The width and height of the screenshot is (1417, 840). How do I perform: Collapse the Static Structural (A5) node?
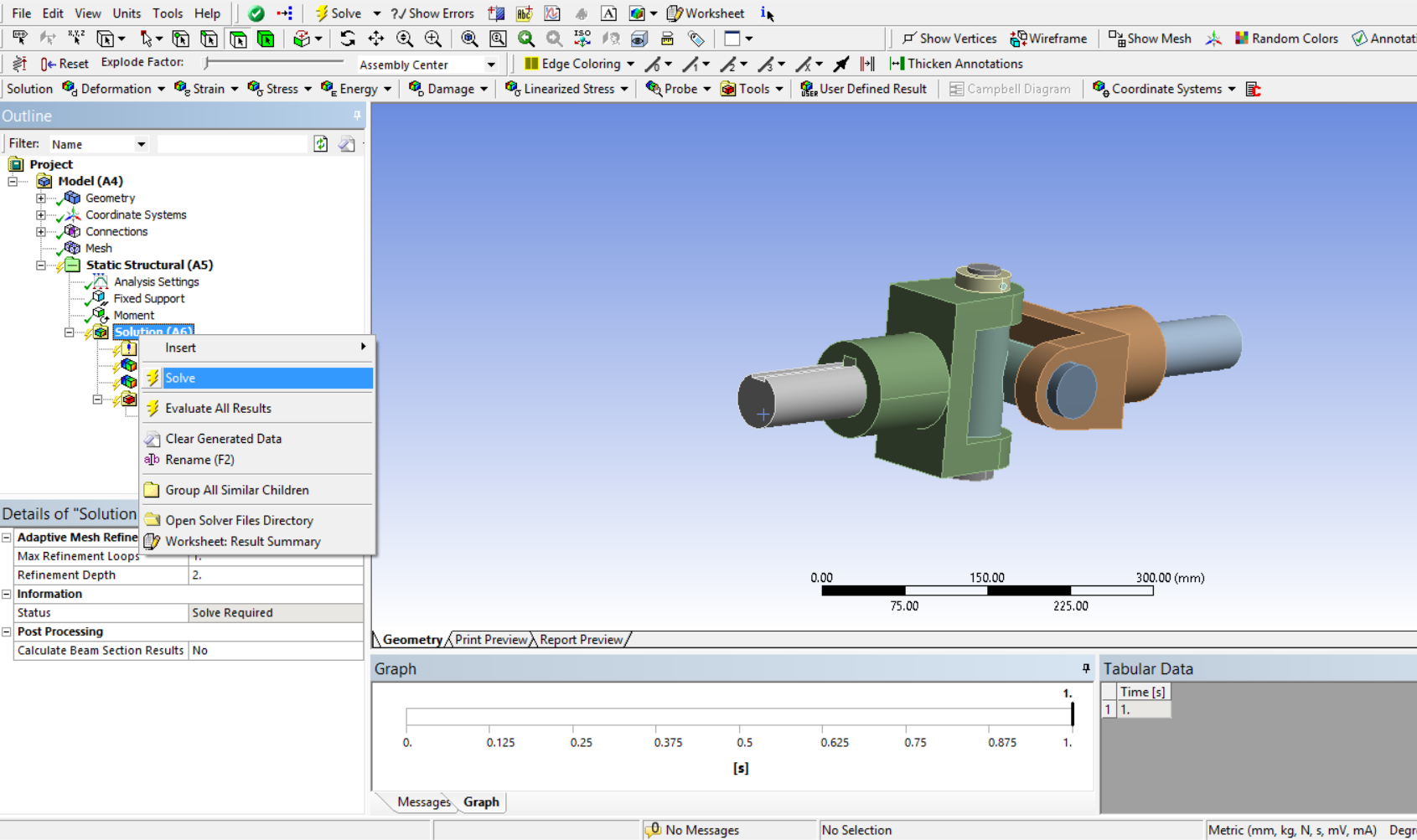[40, 265]
